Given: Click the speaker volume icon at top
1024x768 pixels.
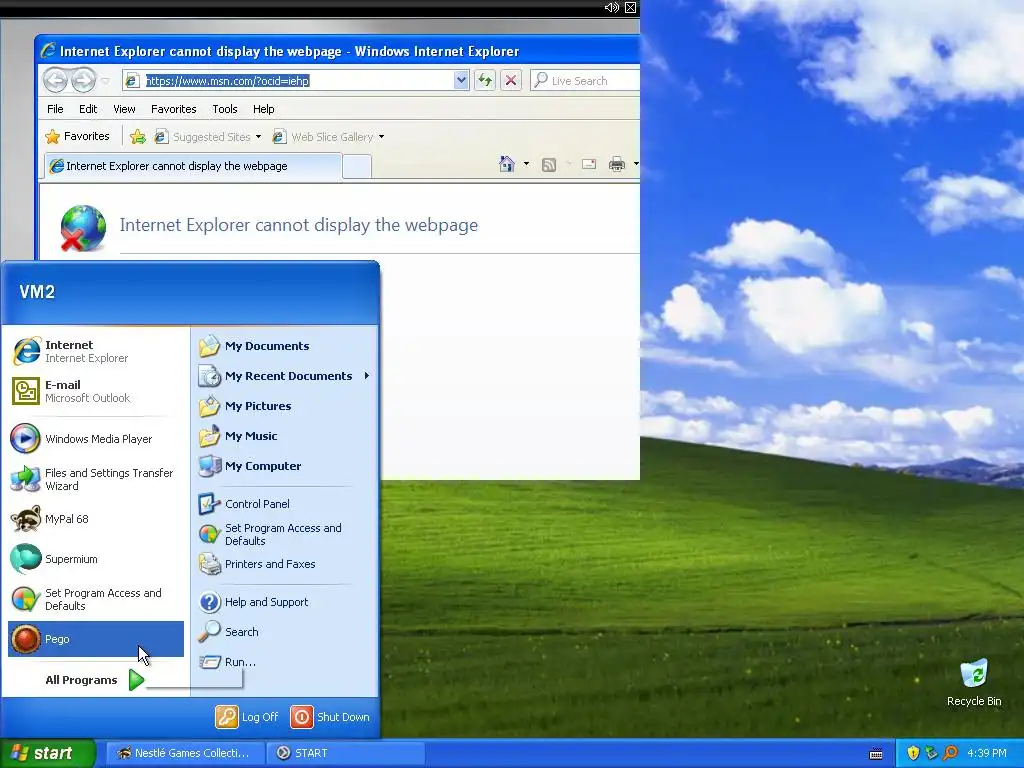Looking at the screenshot, I should 611,7.
